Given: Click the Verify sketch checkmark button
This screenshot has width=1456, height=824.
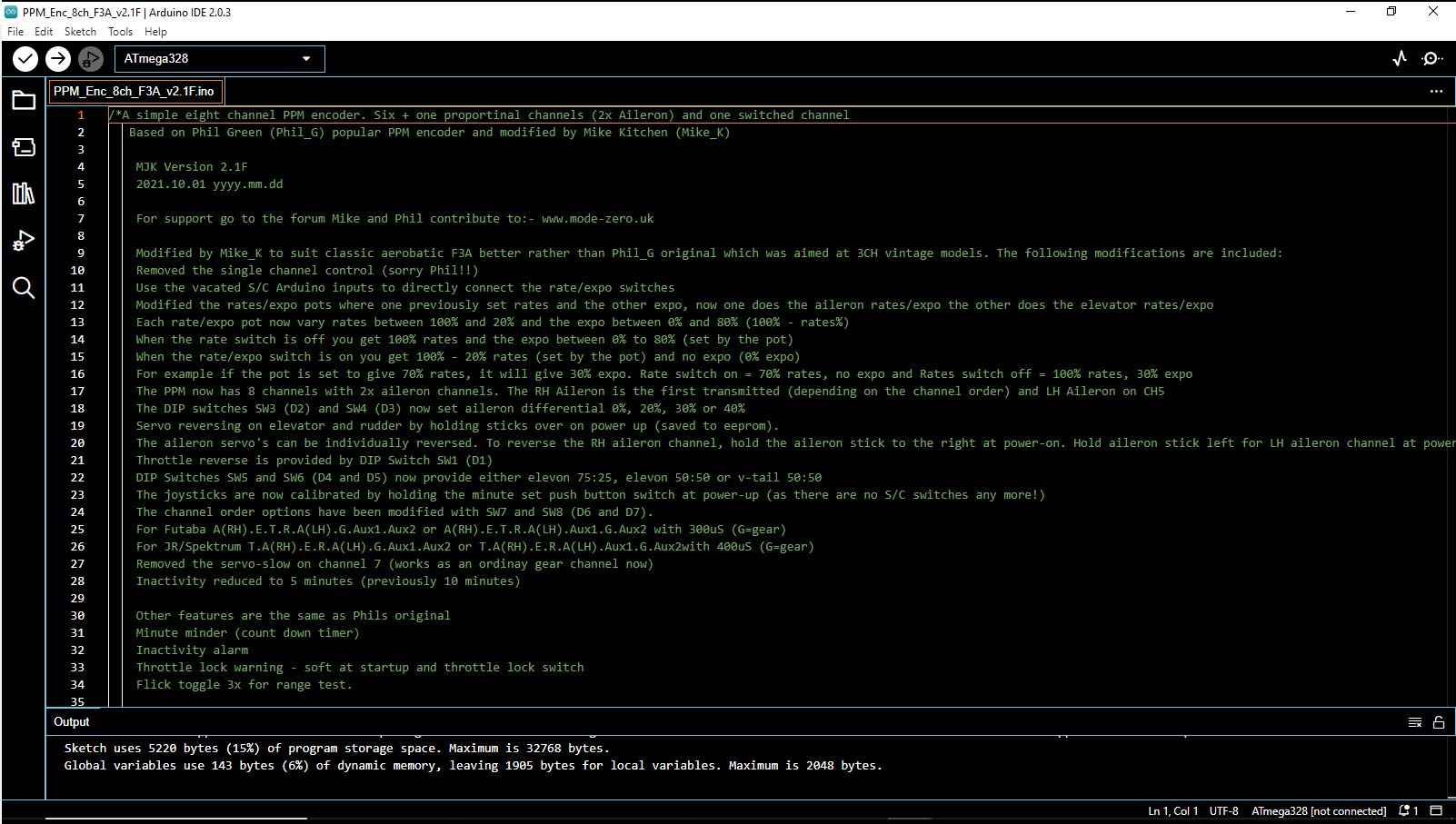Looking at the screenshot, I should tap(25, 59).
